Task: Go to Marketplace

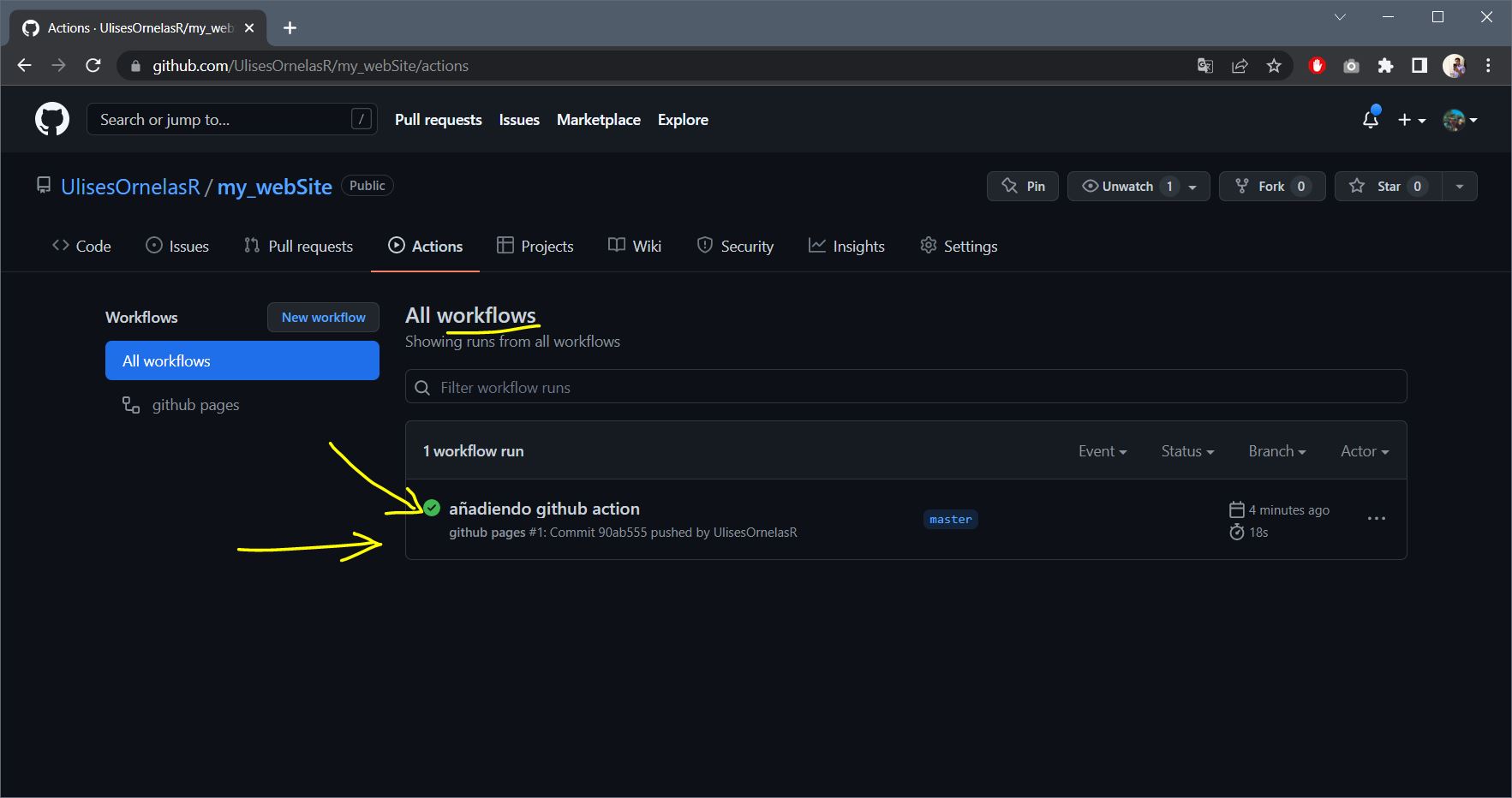Action: (599, 120)
